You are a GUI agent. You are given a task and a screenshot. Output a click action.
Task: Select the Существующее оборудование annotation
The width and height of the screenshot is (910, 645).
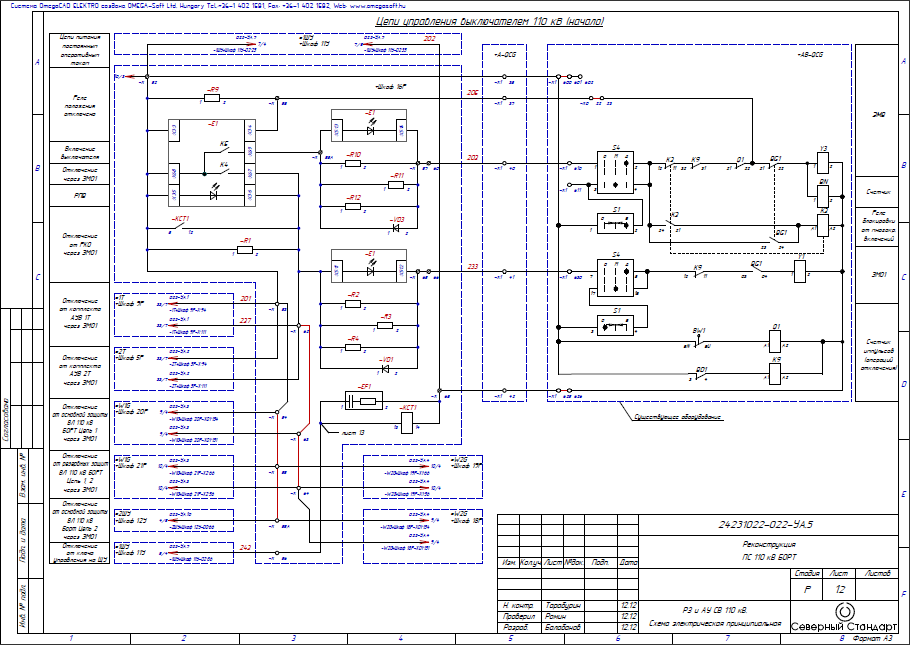tap(678, 417)
